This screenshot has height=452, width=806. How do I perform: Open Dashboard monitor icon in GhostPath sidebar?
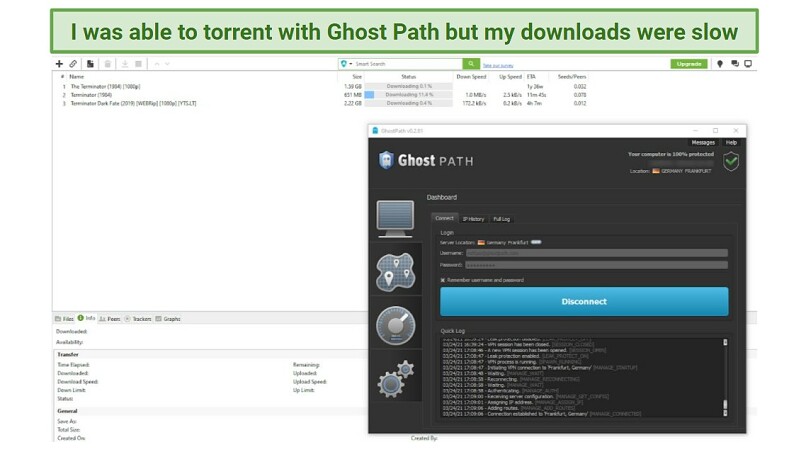tap(395, 219)
